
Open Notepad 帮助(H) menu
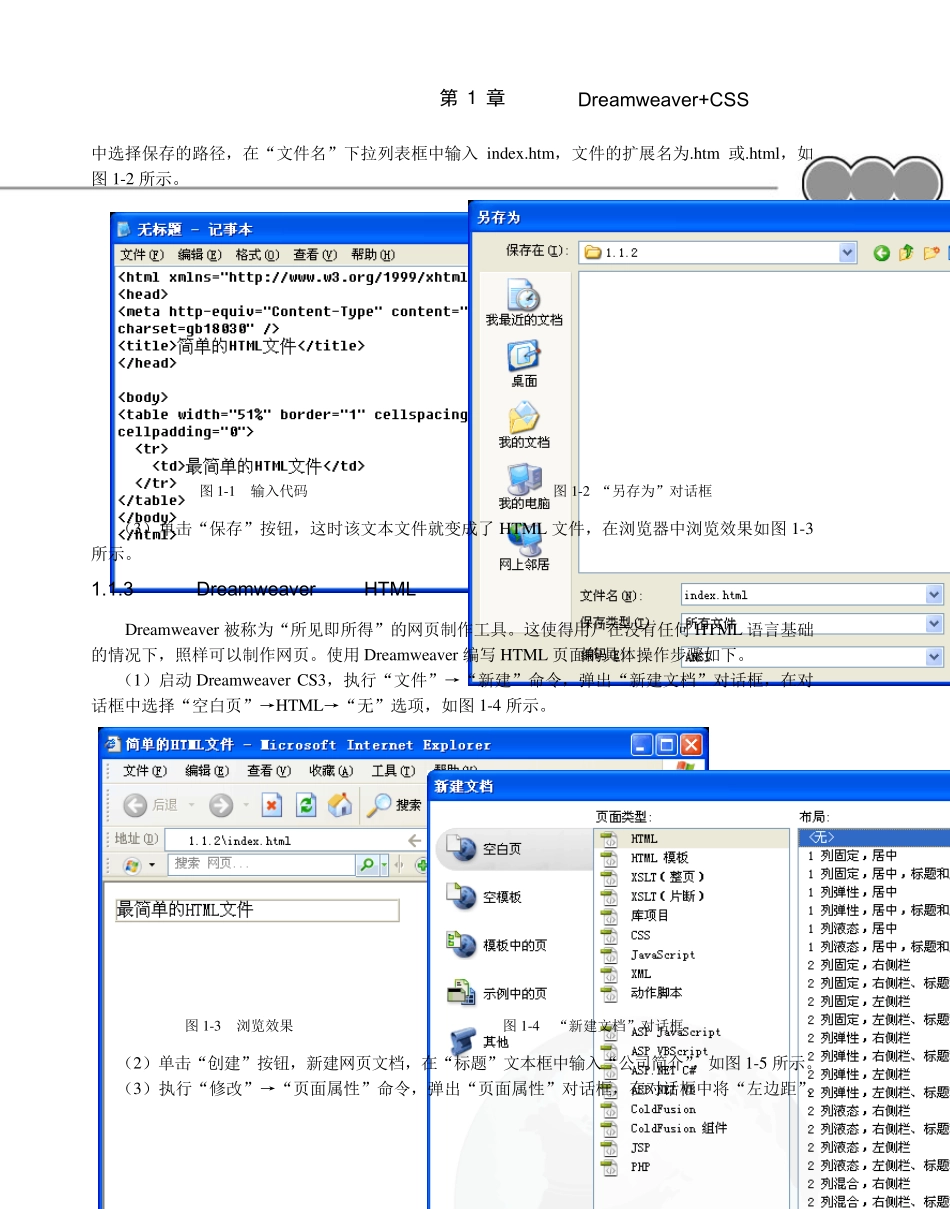(x=373, y=255)
